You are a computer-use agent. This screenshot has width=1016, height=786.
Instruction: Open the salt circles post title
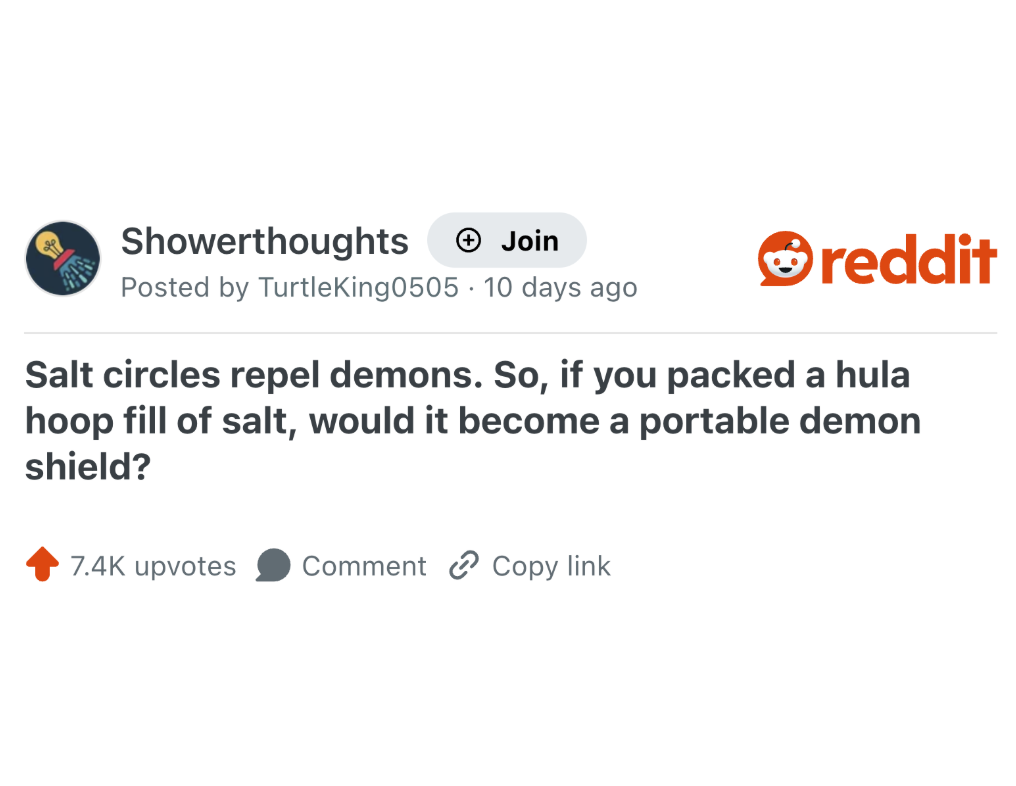coord(470,421)
